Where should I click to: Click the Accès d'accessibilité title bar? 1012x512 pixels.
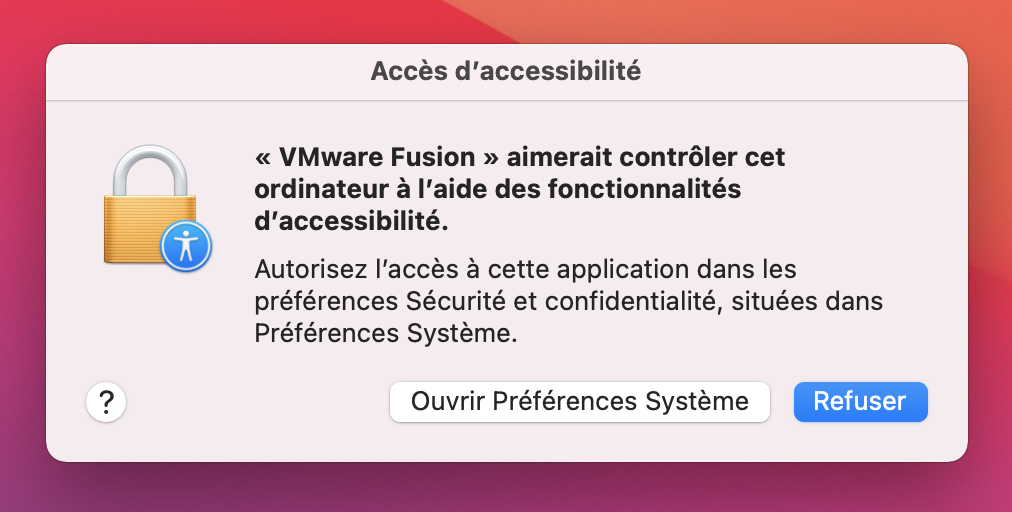(x=506, y=71)
